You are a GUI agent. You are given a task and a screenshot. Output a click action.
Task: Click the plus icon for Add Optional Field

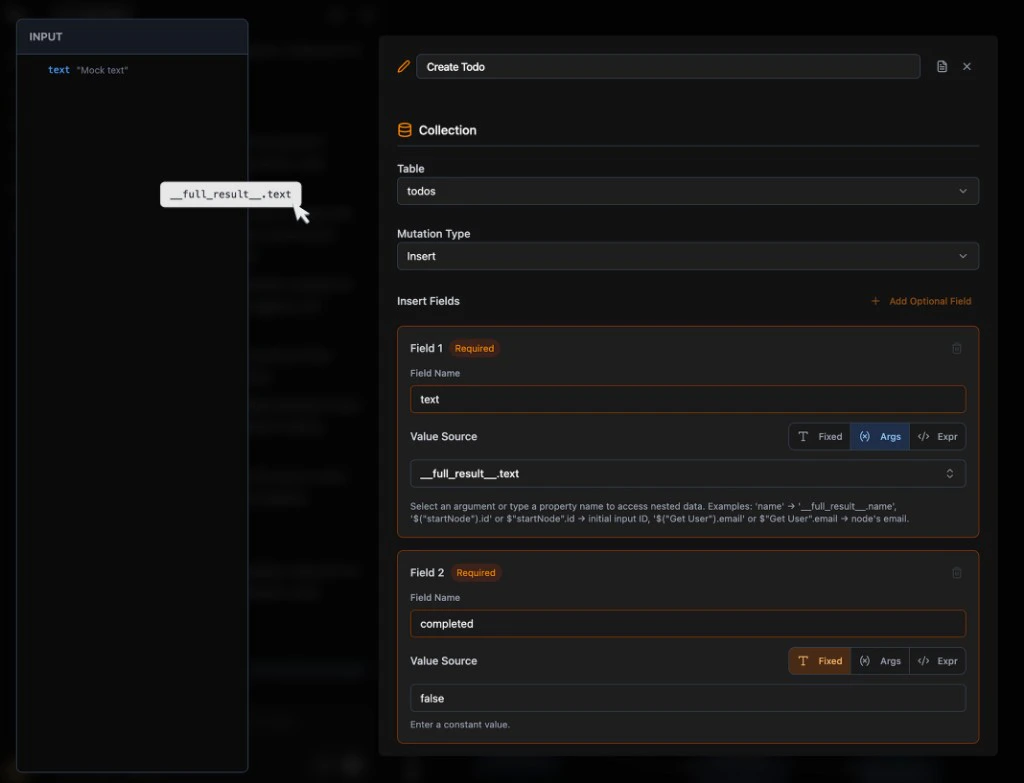(875, 301)
